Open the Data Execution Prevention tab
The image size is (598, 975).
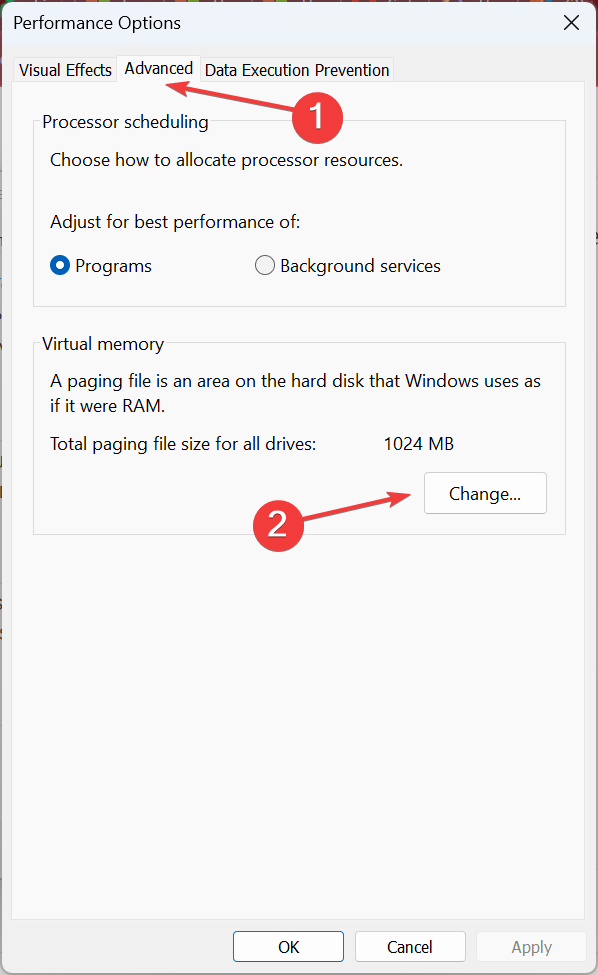(x=297, y=70)
